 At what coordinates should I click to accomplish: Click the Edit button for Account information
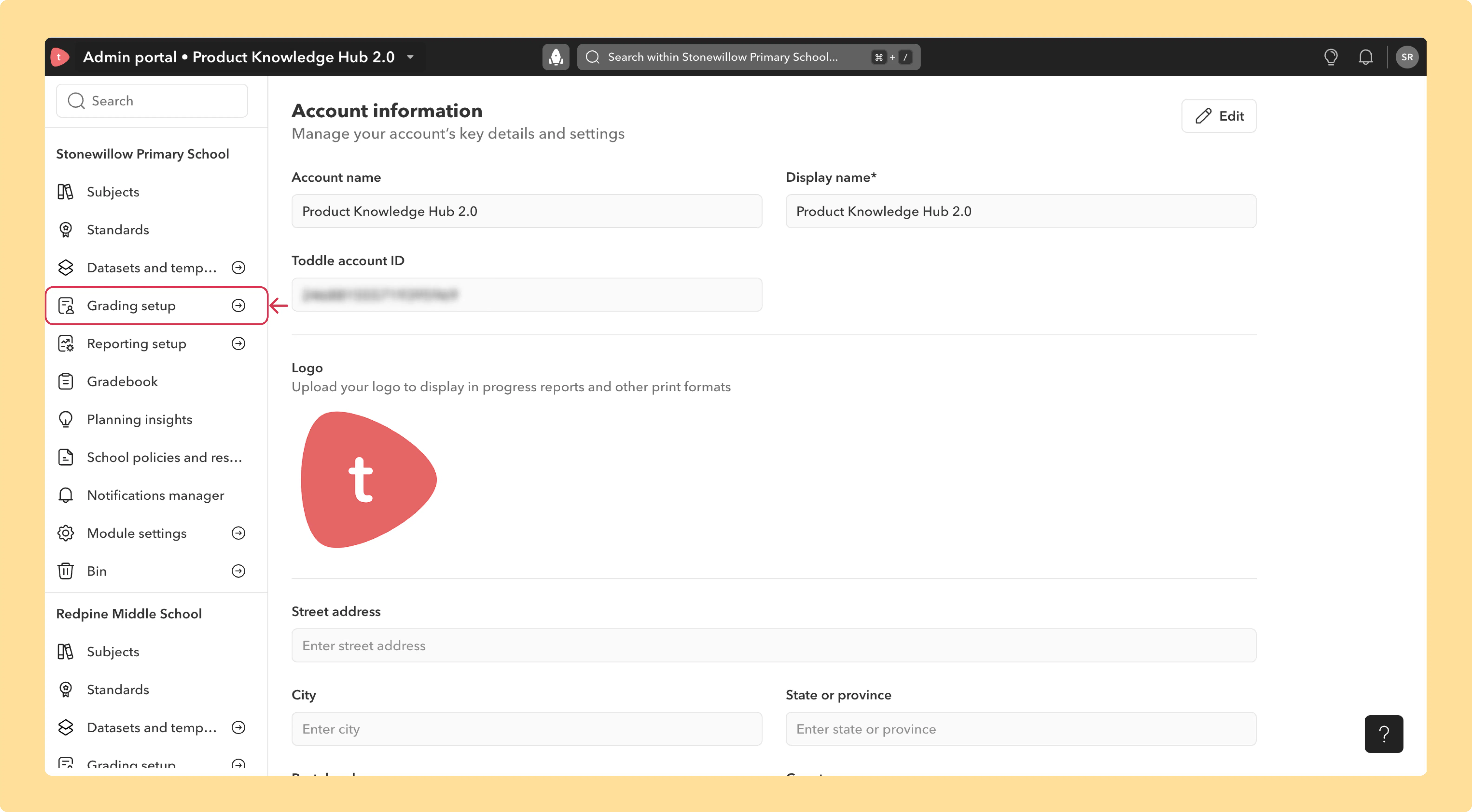pyautogui.click(x=1219, y=116)
